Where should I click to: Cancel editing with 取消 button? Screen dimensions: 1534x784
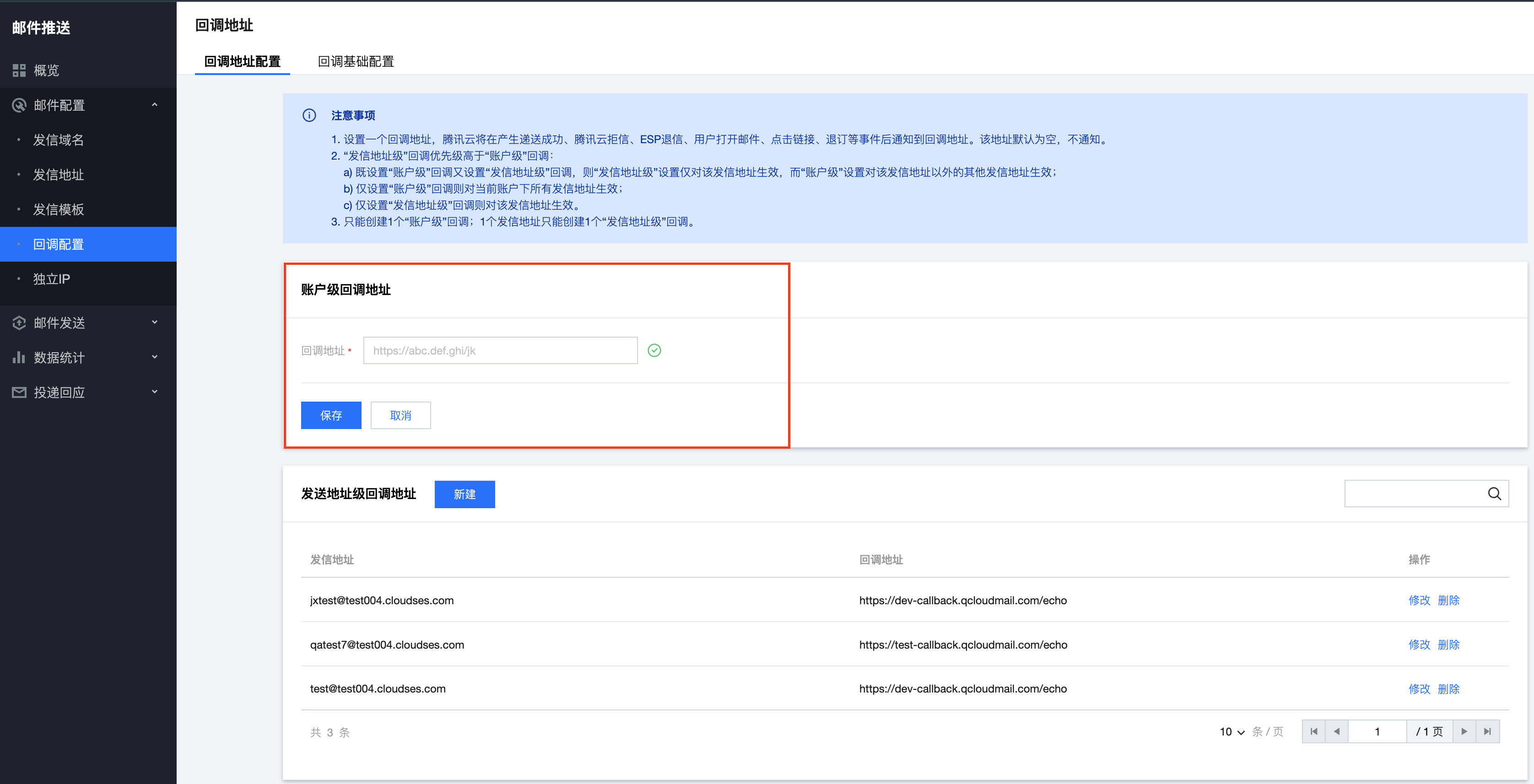[x=401, y=415]
